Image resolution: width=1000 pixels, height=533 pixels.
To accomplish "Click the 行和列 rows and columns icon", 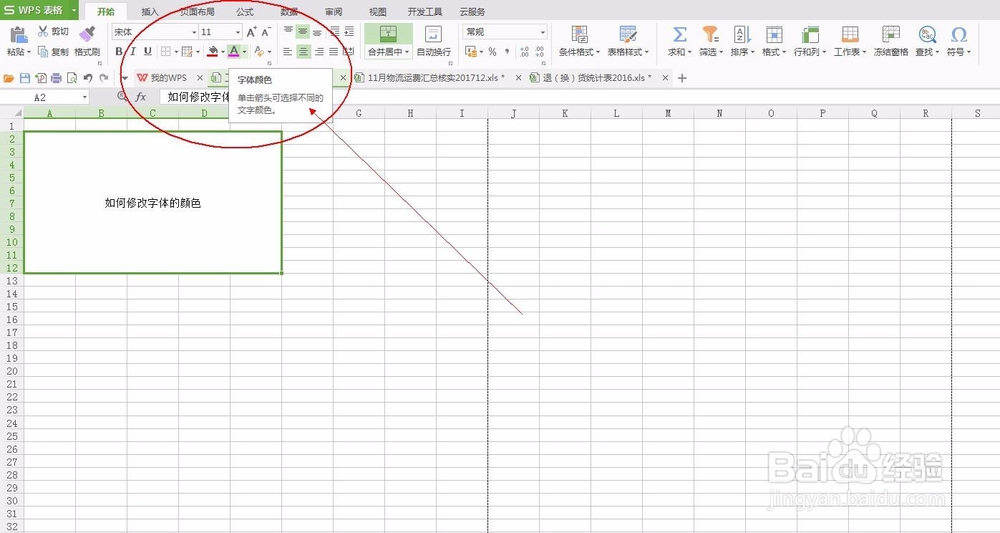I will pos(810,34).
